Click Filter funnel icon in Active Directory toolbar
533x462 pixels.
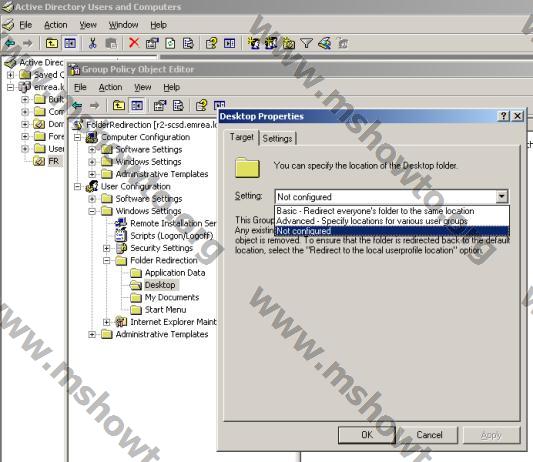click(x=307, y=43)
